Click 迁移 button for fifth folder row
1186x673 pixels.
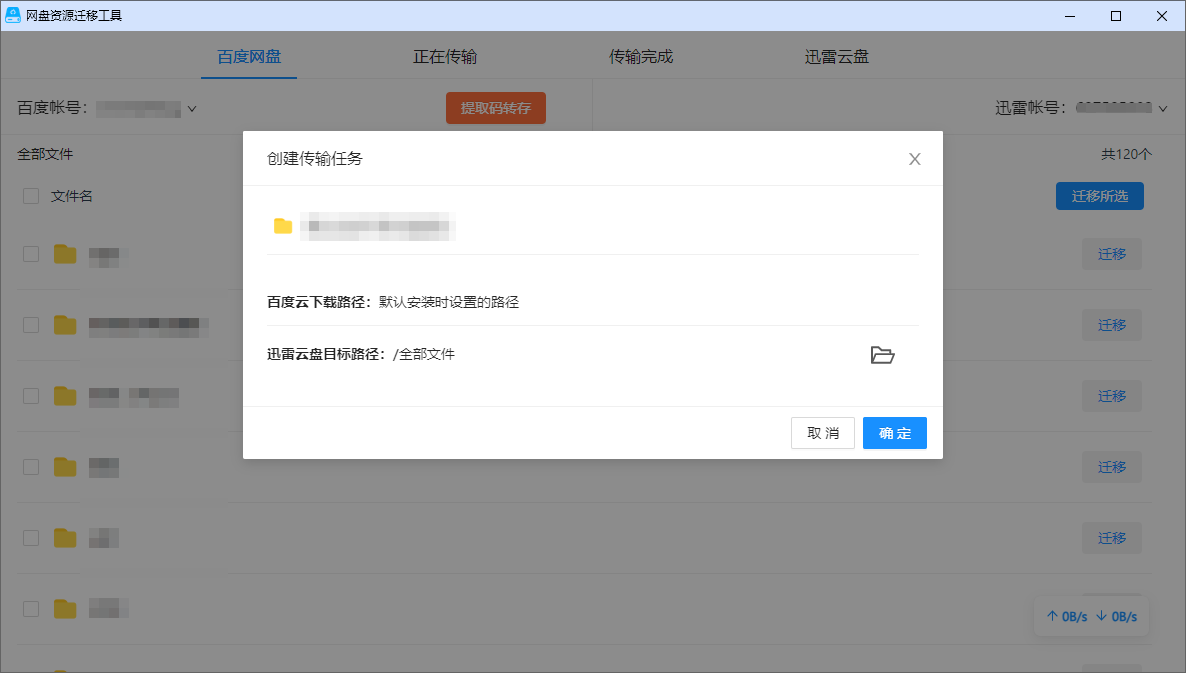tap(1112, 538)
